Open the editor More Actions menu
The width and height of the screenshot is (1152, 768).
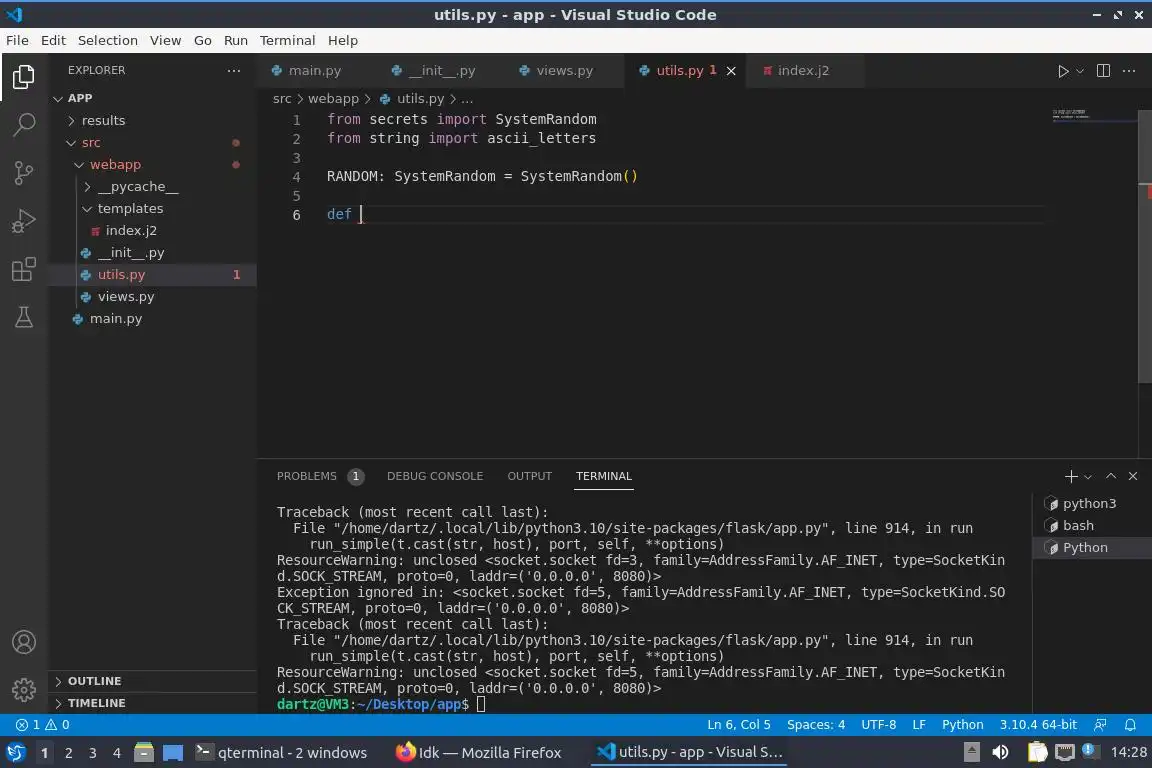point(1129,71)
